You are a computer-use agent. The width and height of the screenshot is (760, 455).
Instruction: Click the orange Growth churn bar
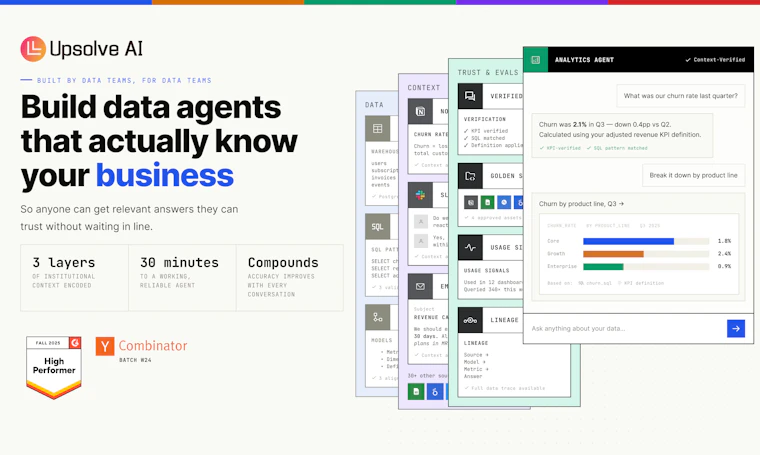pyautogui.click(x=613, y=253)
